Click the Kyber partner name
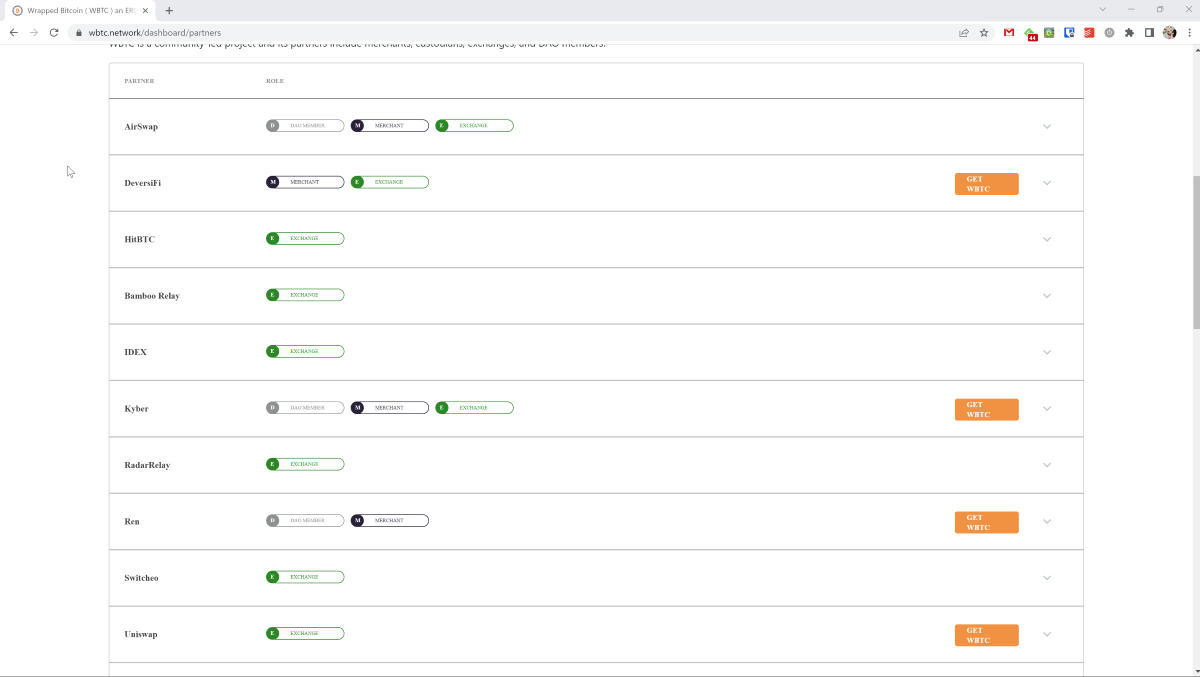1200x677 pixels. click(x=136, y=409)
